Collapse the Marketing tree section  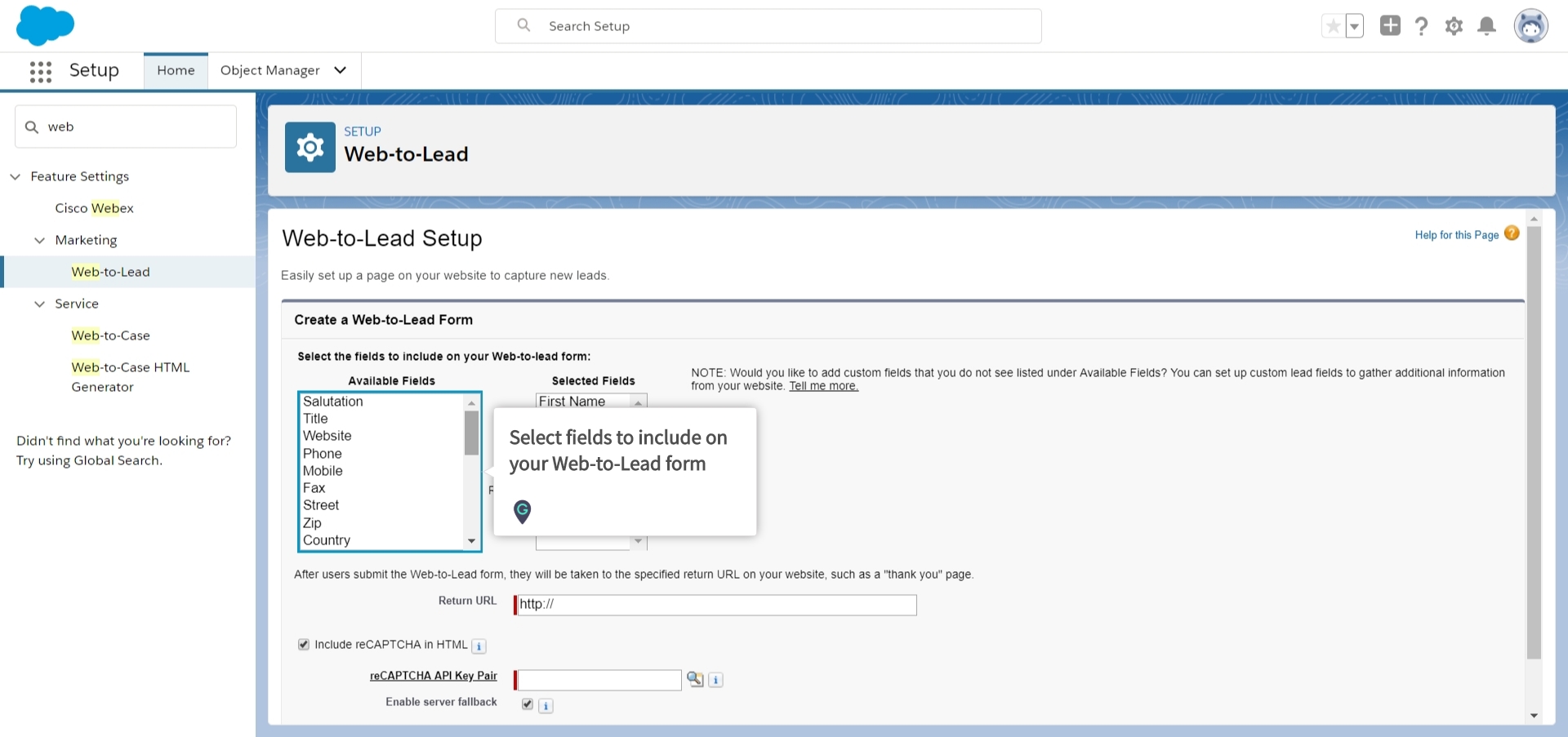40,240
